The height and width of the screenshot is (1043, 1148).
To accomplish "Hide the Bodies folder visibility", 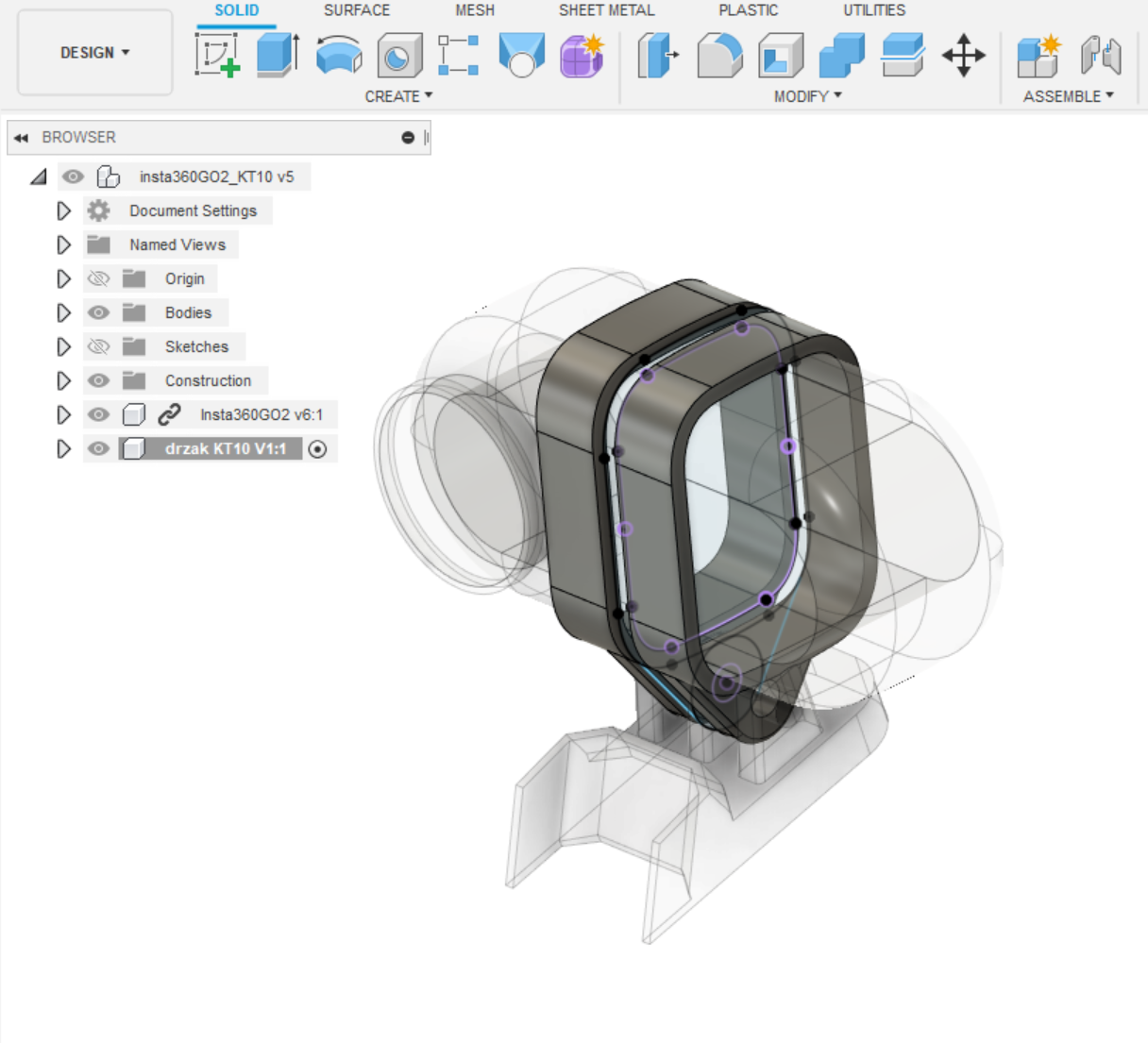I will pos(99,312).
